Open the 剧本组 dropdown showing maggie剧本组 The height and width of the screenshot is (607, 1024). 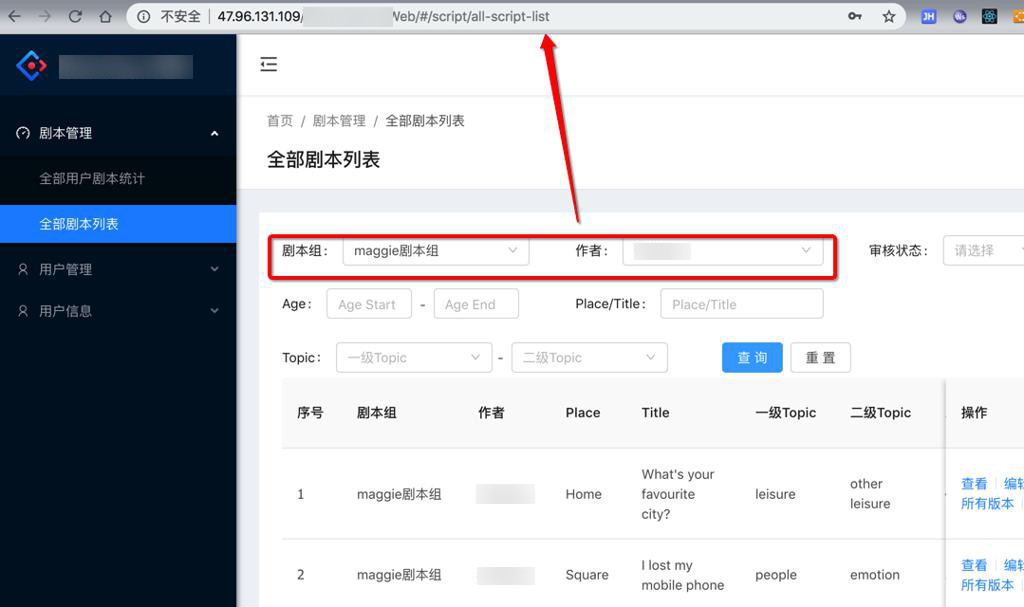point(435,251)
